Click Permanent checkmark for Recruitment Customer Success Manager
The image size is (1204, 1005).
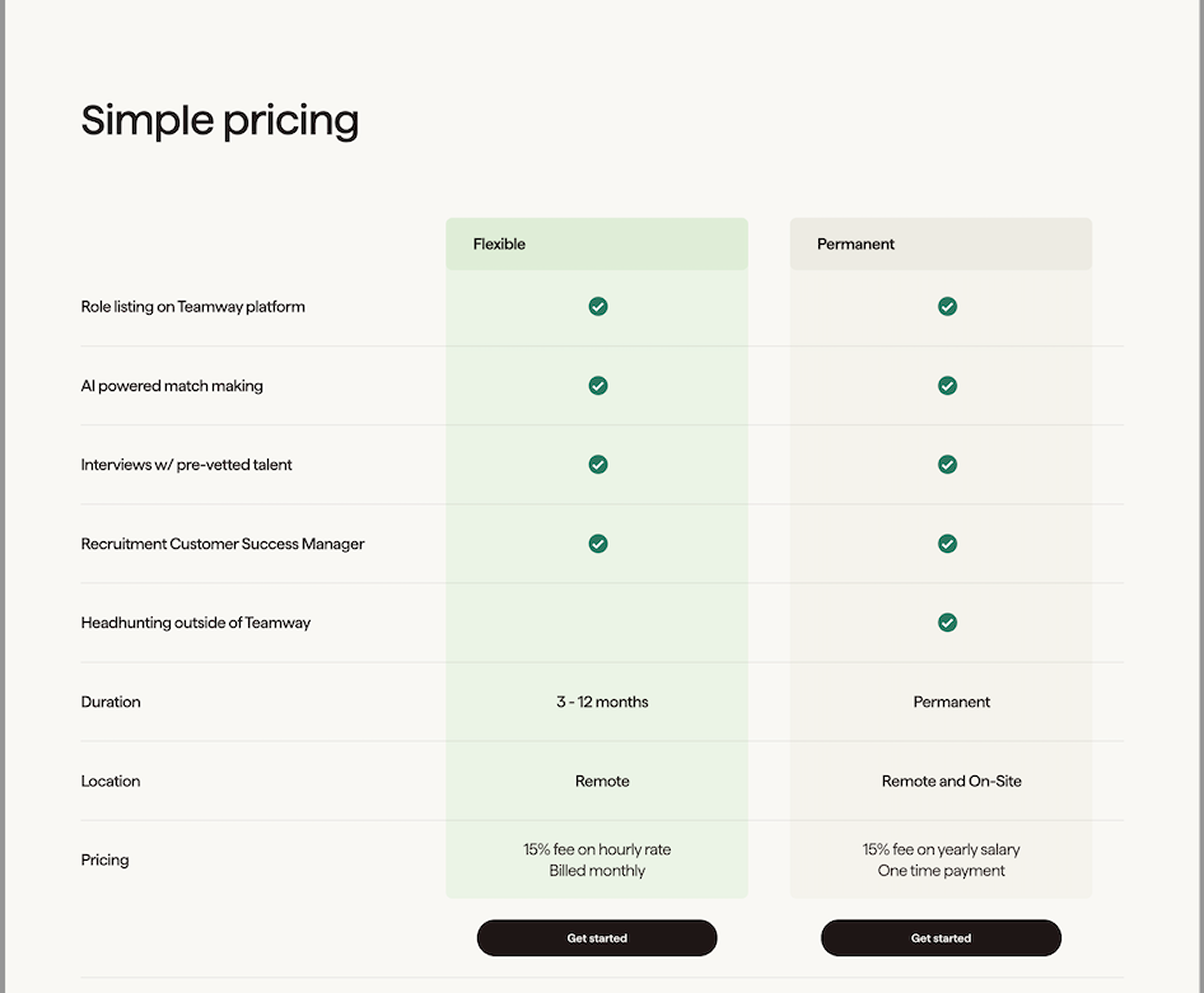point(947,543)
